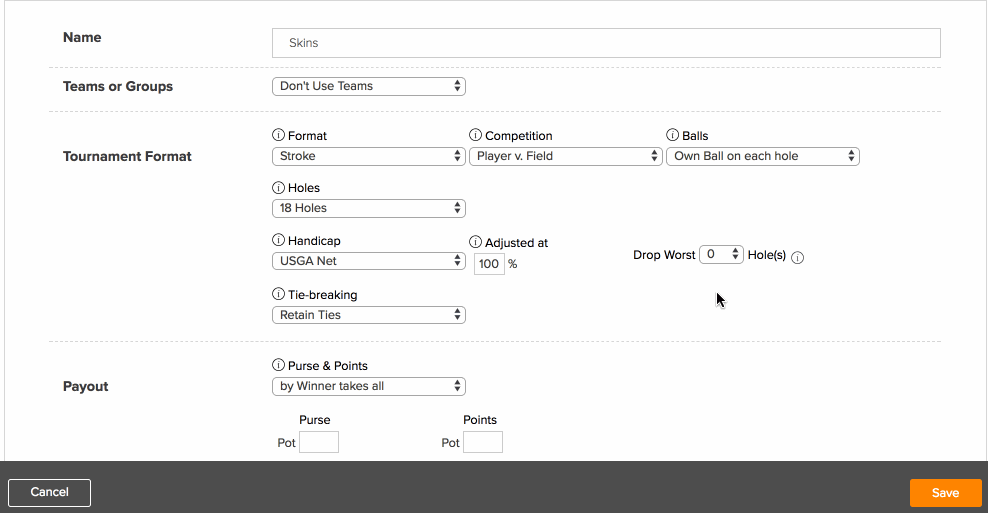Screen dimensions: 988x513
Task: Open the Retain Ties dropdown
Action: pos(369,315)
